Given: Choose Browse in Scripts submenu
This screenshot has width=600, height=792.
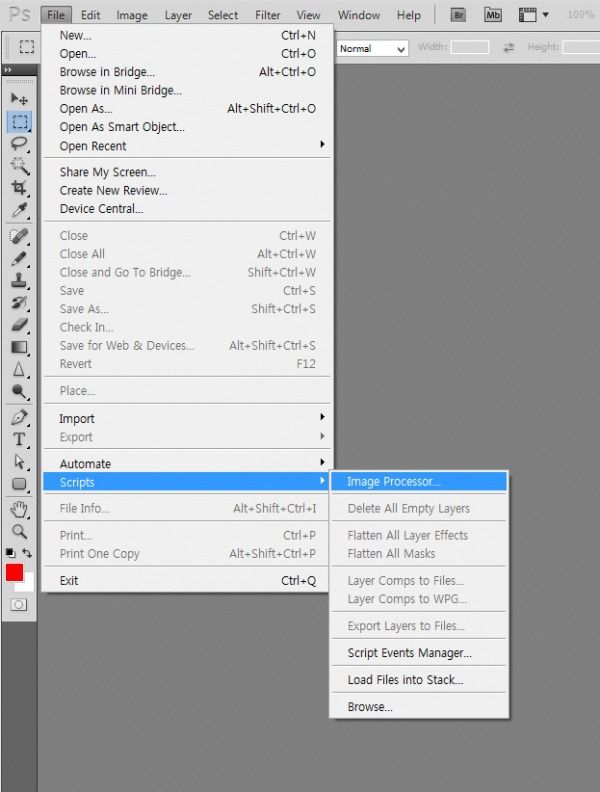Looking at the screenshot, I should click(x=419, y=707).
